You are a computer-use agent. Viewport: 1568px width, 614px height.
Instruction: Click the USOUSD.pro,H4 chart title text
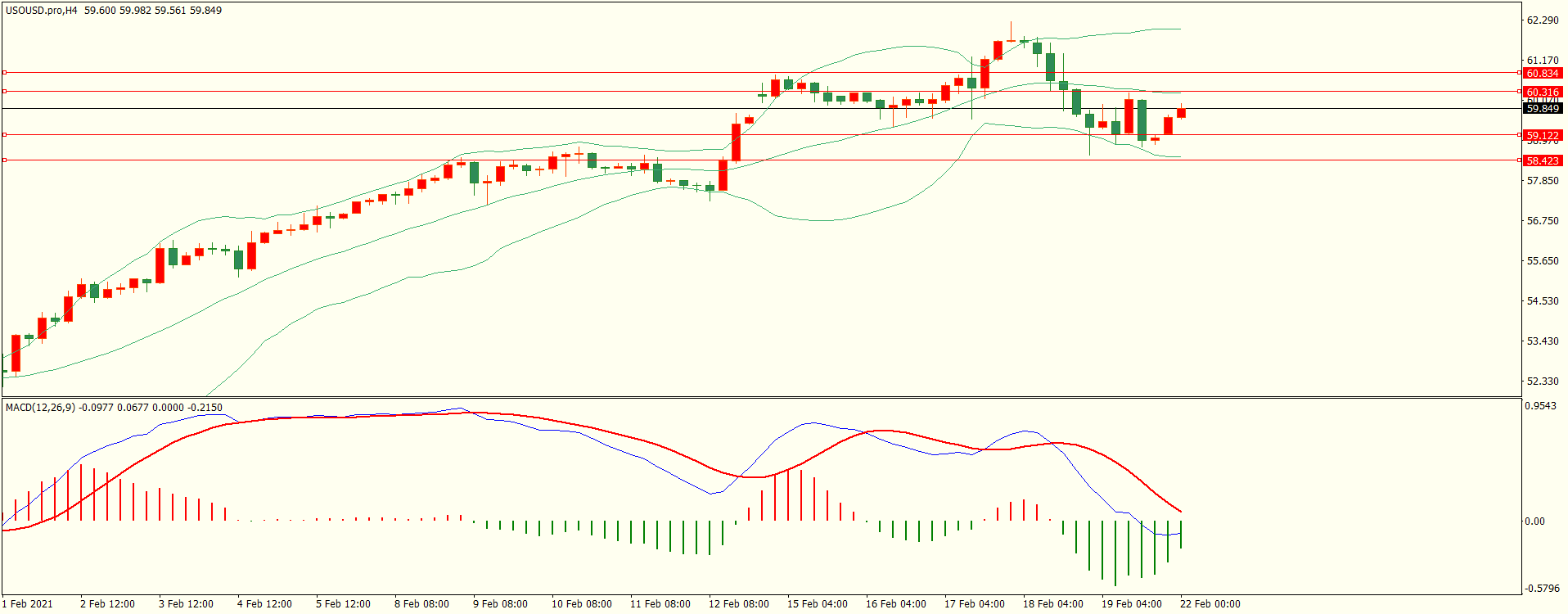(42, 11)
